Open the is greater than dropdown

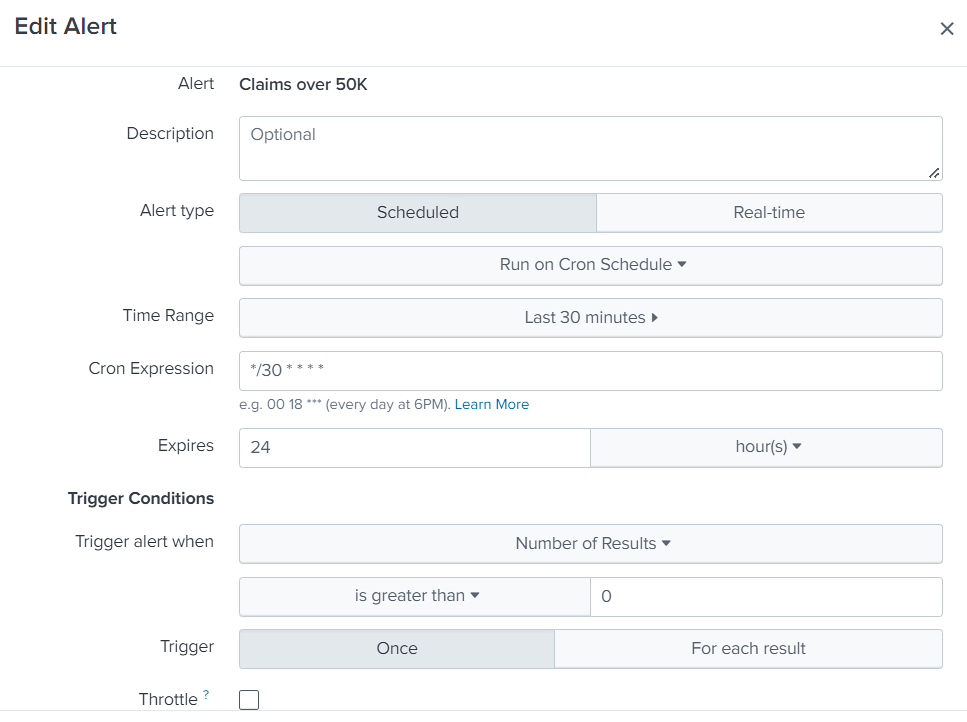point(415,595)
